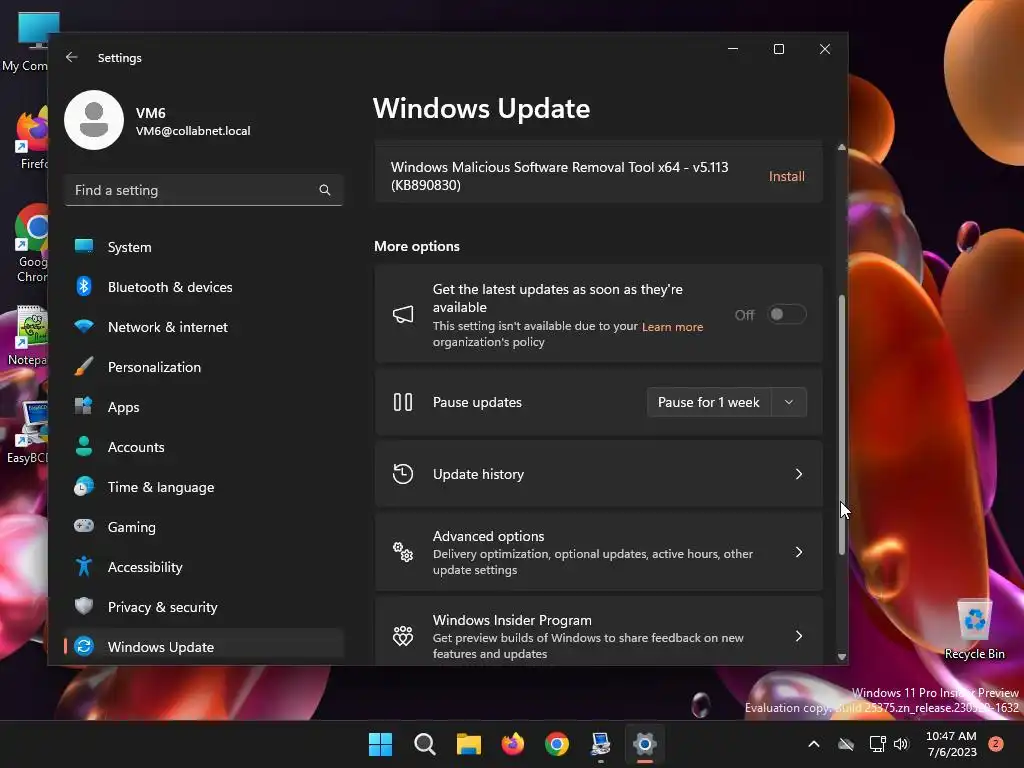The image size is (1024, 768).
Task: Click the Accessibility figure icon
Action: [x=84, y=566]
